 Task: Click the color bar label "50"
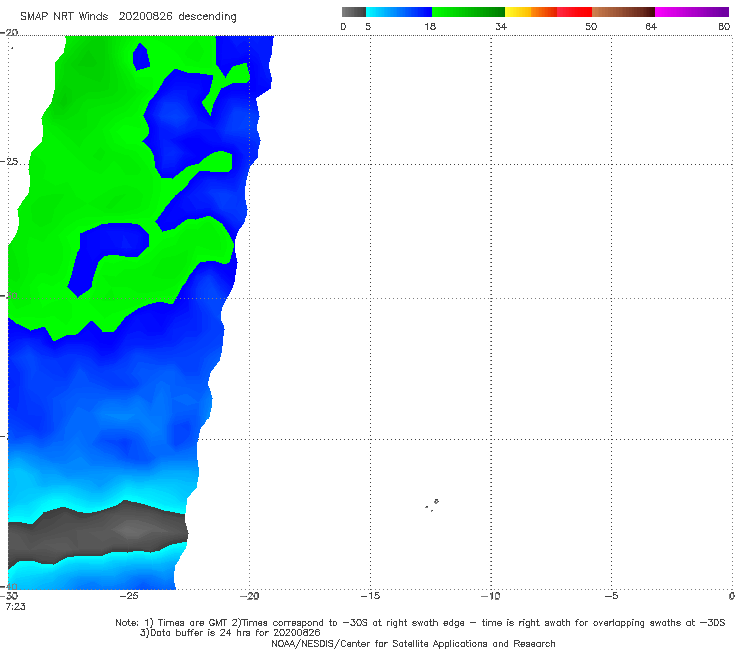coord(591,27)
